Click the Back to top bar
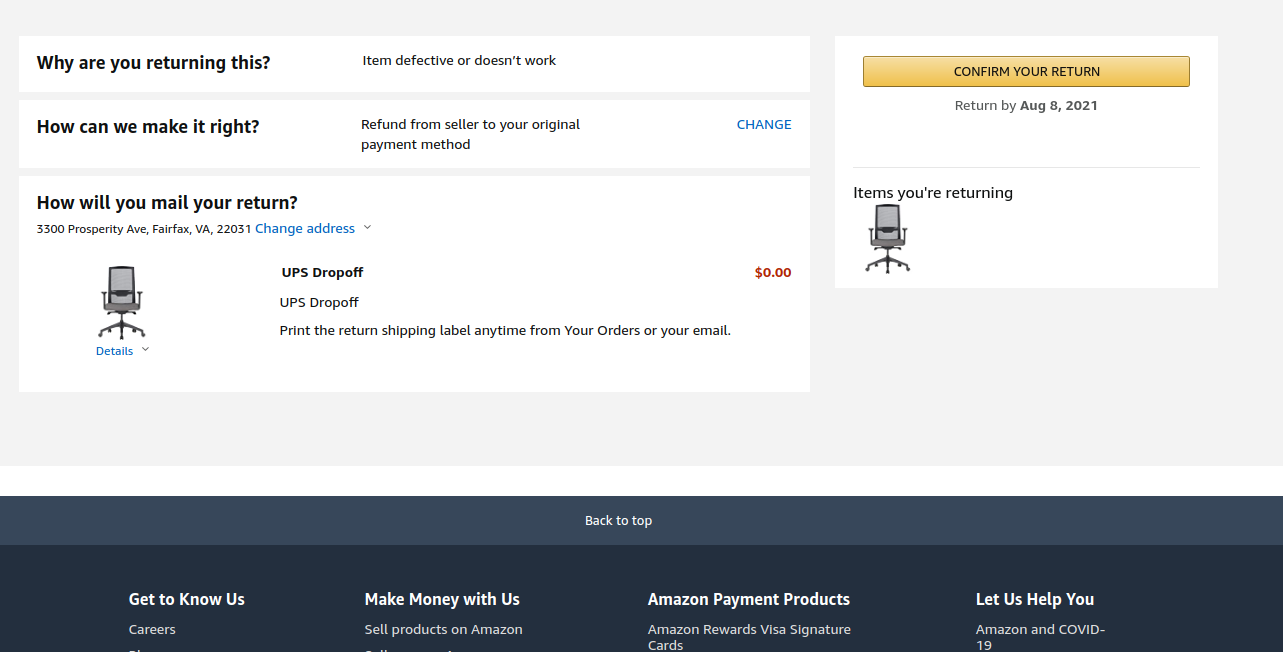The width and height of the screenshot is (1283, 652). coord(618,520)
